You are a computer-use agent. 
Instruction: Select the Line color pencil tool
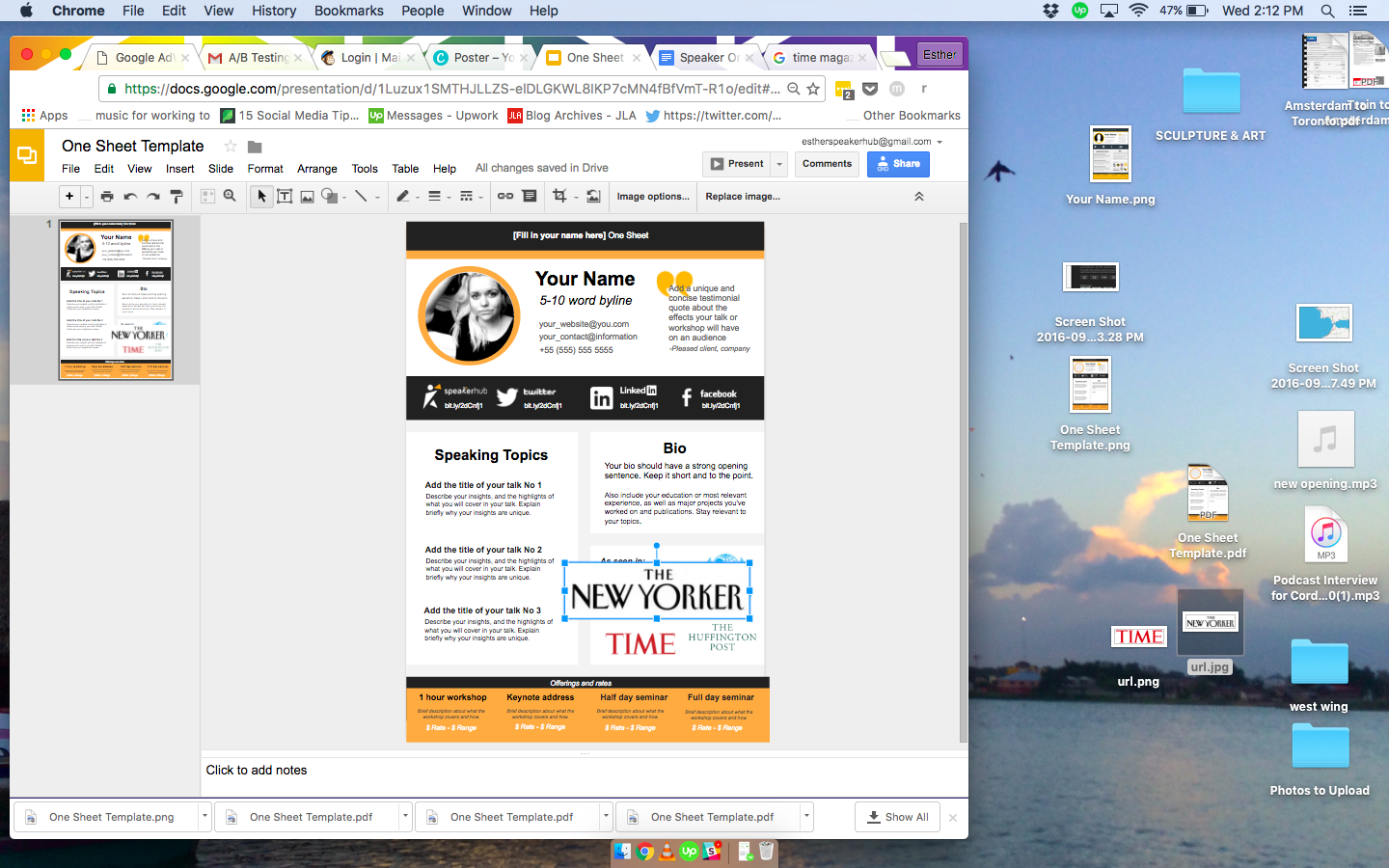402,196
